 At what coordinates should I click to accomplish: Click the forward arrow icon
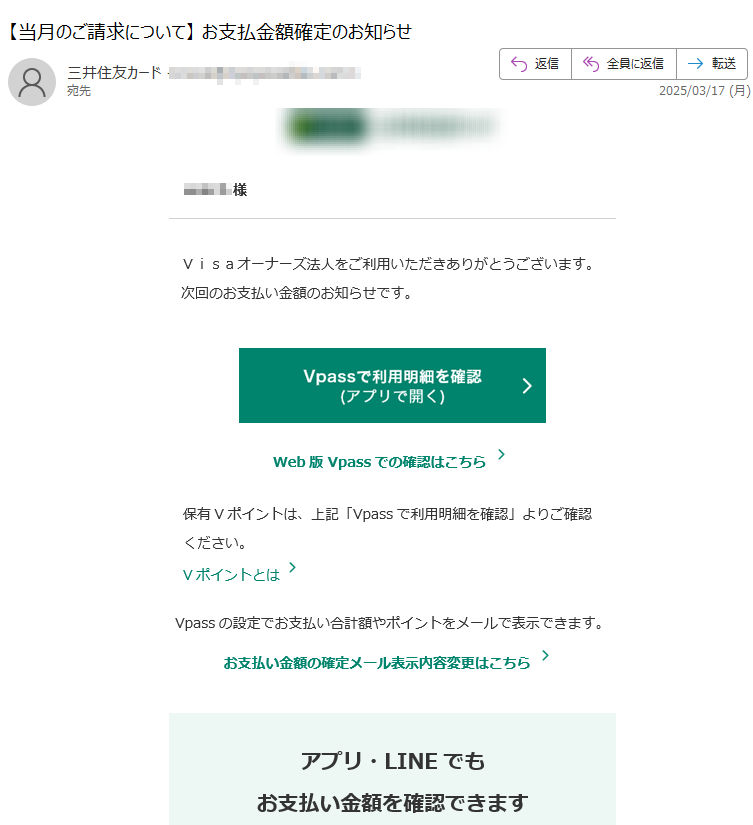tap(695, 64)
